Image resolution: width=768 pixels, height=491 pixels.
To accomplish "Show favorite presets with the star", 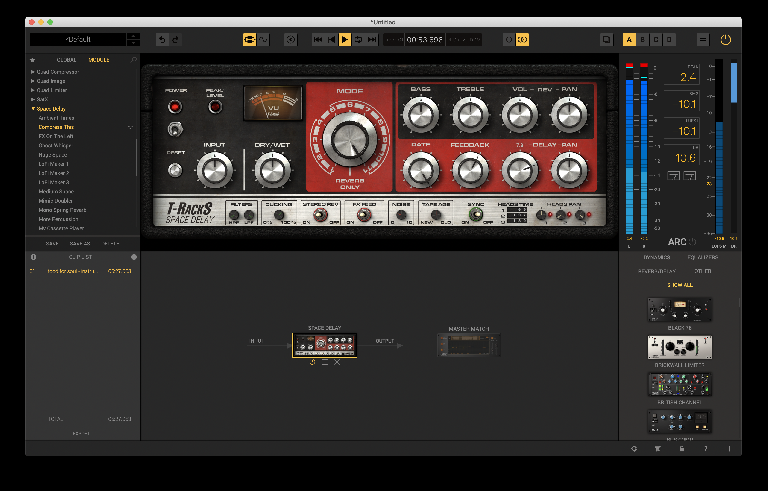I will [x=33, y=60].
